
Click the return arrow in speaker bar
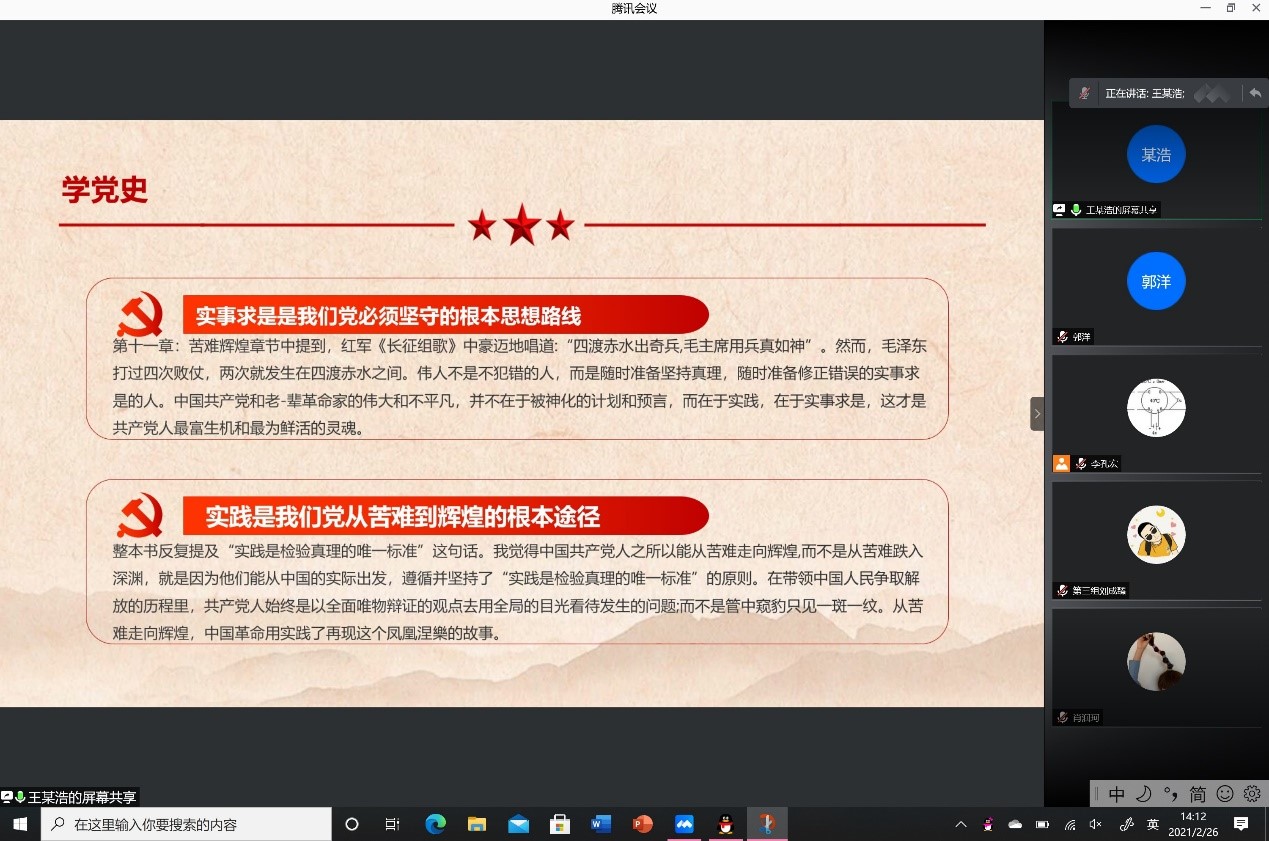pos(1255,93)
